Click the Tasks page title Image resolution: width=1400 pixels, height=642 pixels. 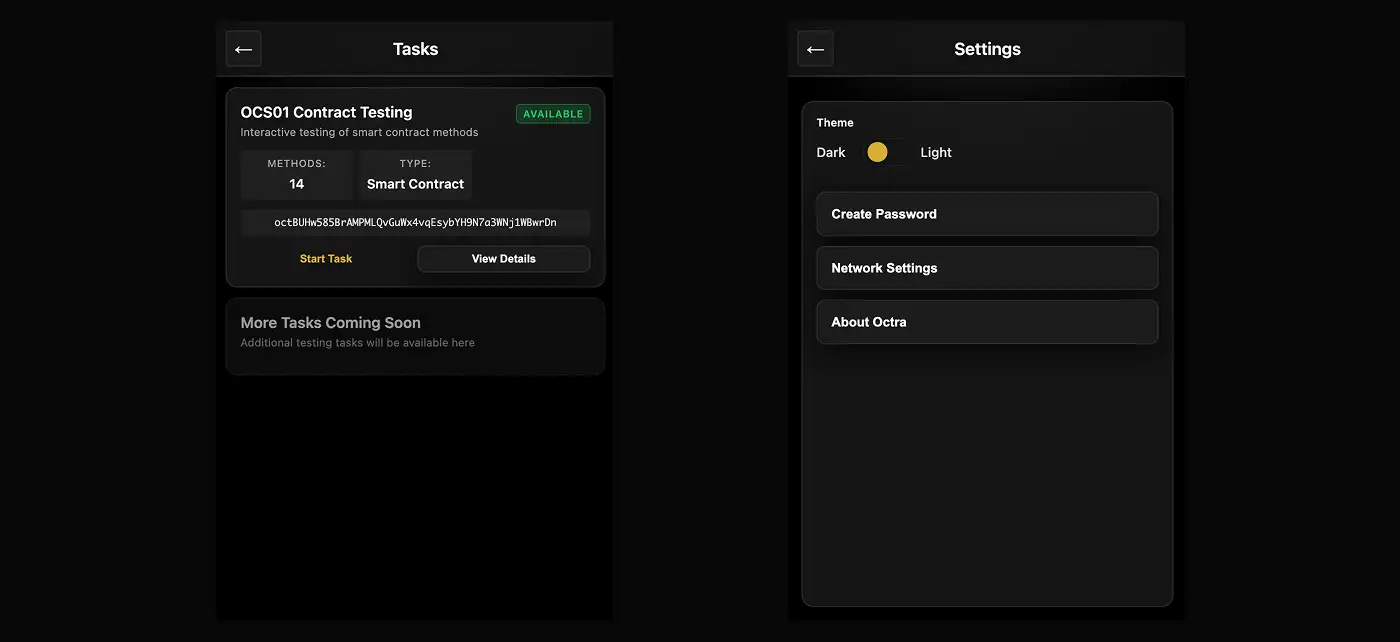tap(415, 49)
